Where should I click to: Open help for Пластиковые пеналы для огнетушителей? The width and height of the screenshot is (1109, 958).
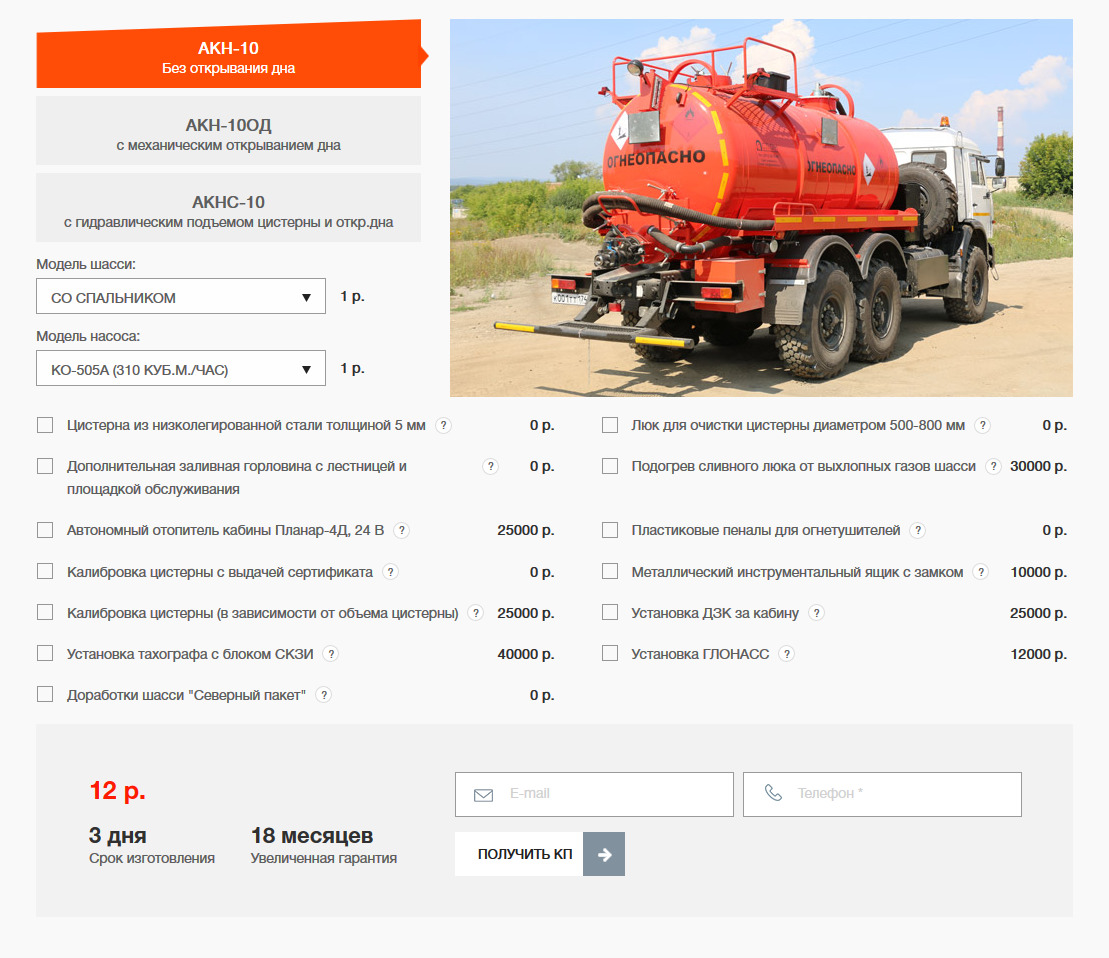click(918, 530)
